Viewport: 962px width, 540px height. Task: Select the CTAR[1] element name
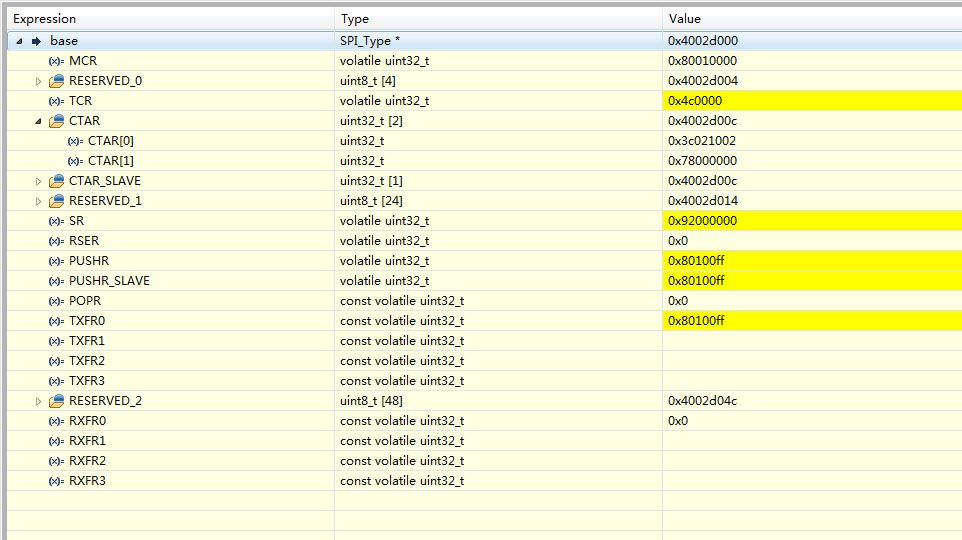coord(110,161)
